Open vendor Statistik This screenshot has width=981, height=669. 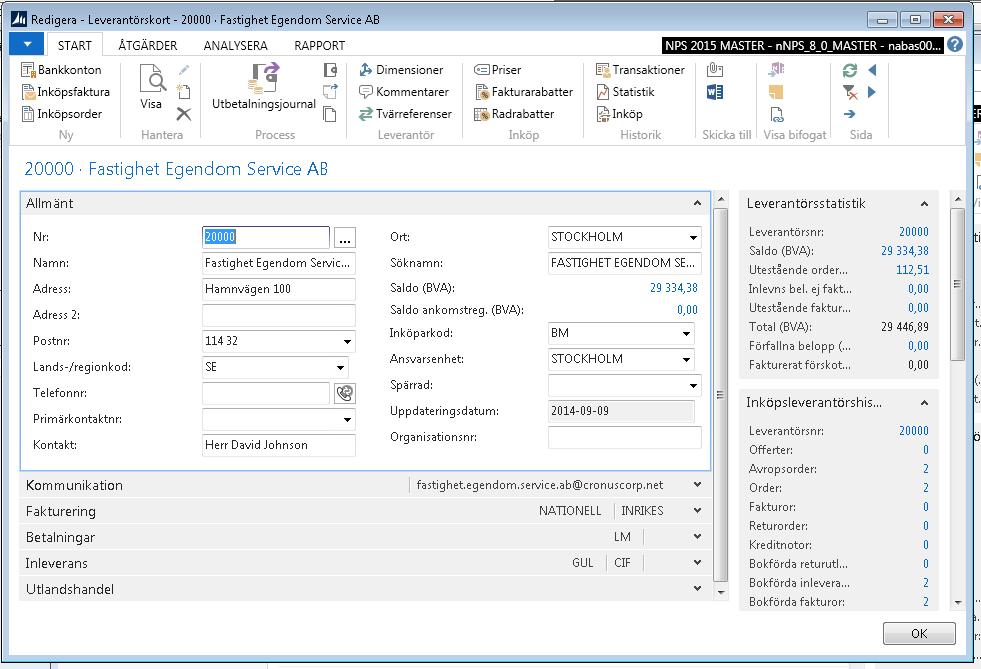625,92
